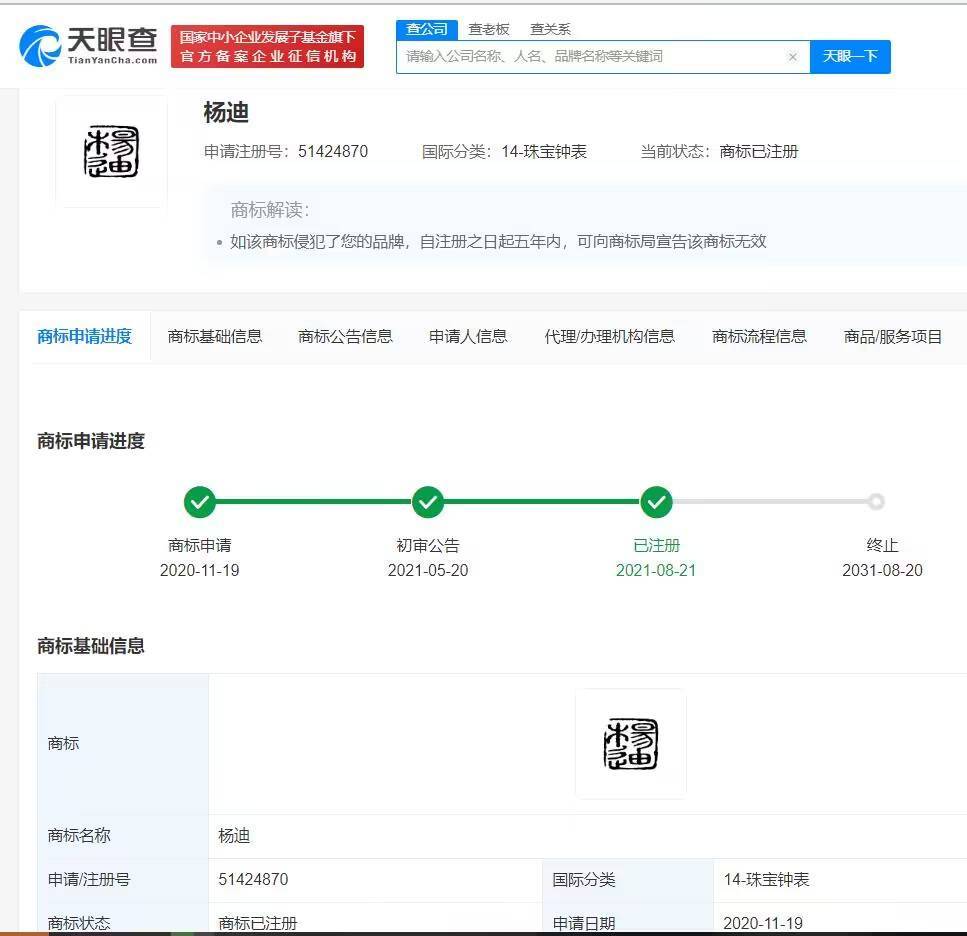Clear the search box with X icon

[x=793, y=57]
